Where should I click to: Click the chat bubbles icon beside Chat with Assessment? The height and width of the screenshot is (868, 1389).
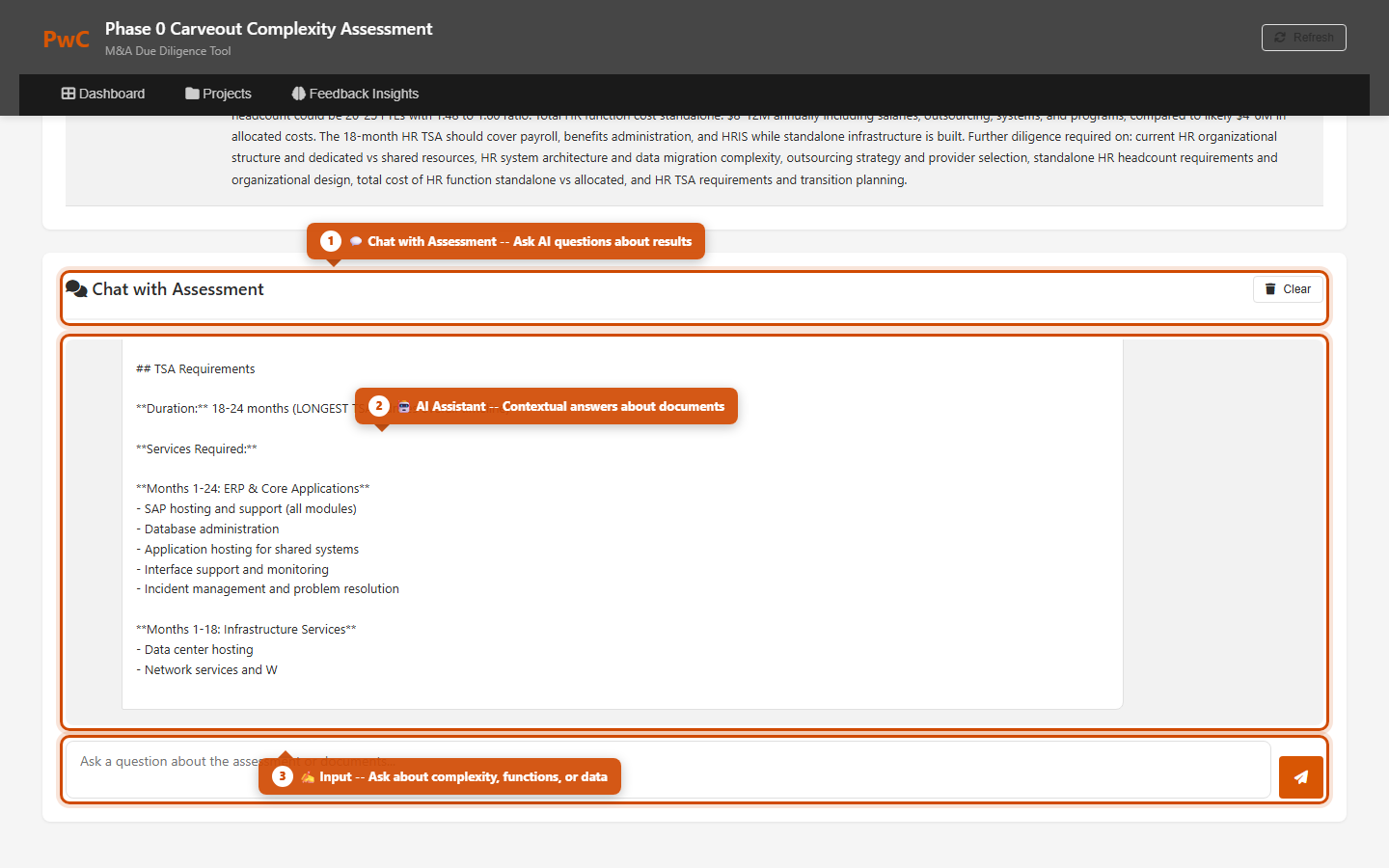click(x=76, y=288)
